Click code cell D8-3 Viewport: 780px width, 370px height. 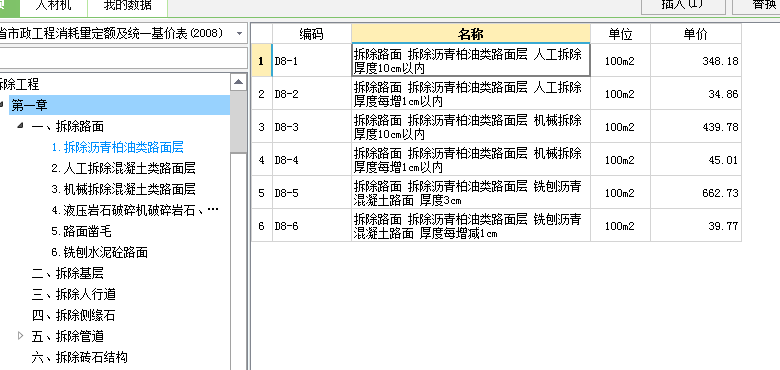[312, 127]
